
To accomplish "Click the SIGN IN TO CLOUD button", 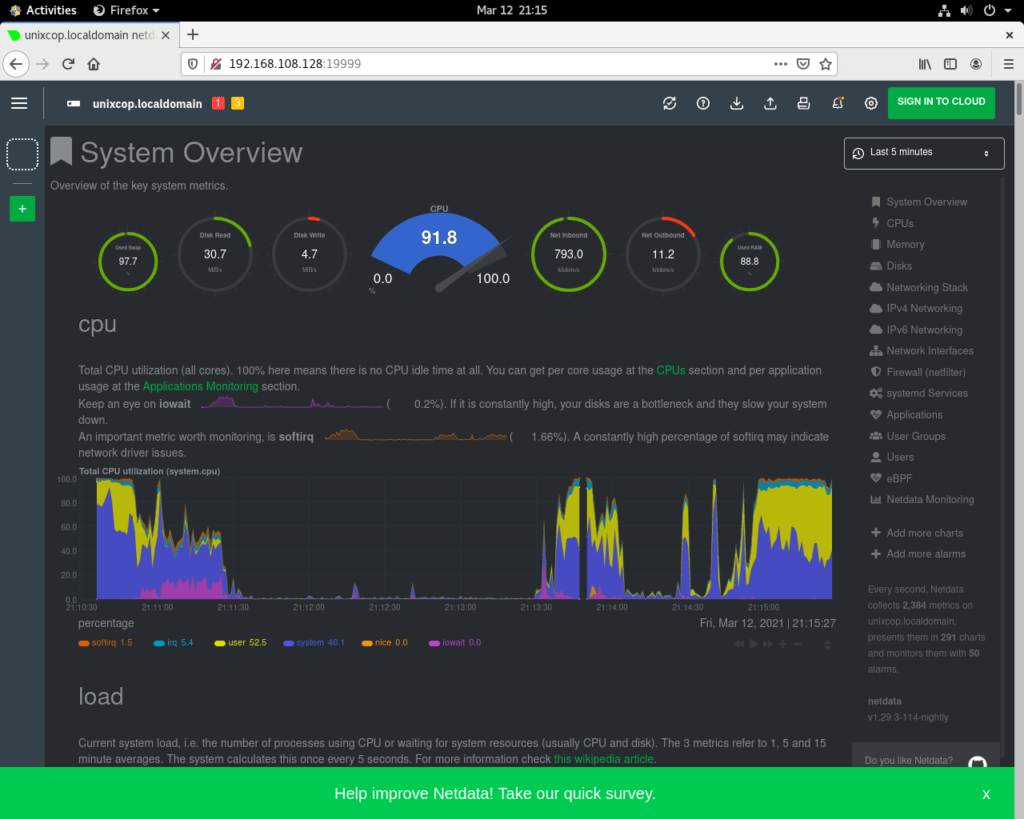I will pos(941,103).
